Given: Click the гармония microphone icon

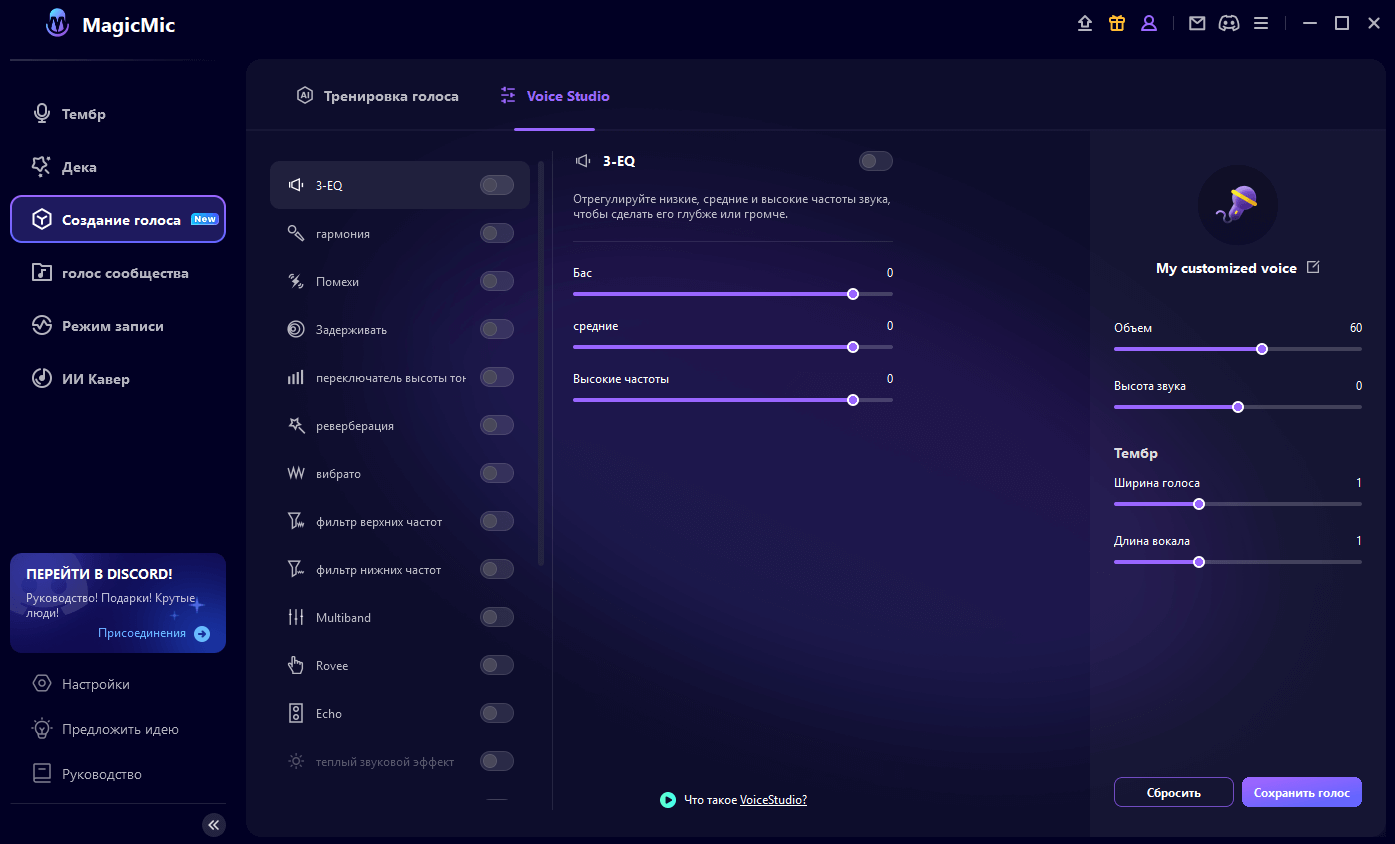Looking at the screenshot, I should coord(296,233).
